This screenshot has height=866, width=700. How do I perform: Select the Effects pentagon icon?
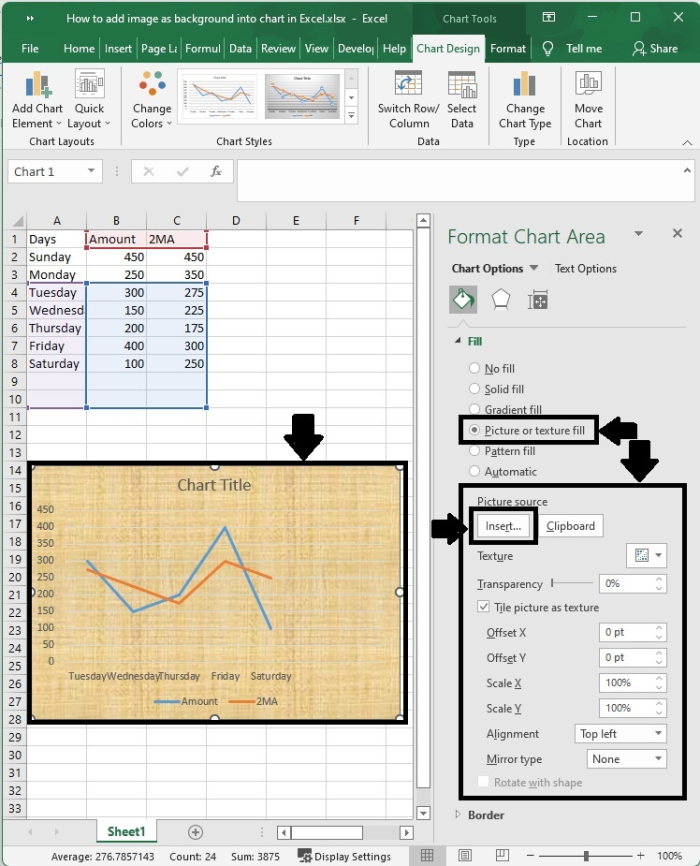(x=501, y=300)
